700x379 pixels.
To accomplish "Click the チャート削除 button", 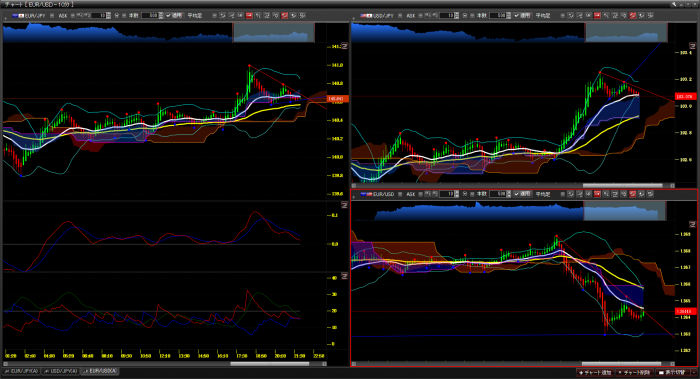I will pyautogui.click(x=635, y=372).
